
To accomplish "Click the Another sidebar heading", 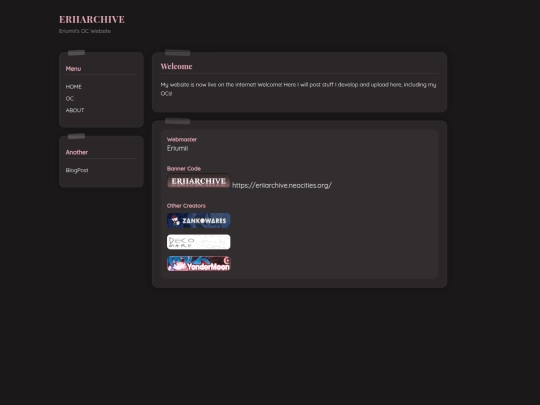I will [77, 152].
